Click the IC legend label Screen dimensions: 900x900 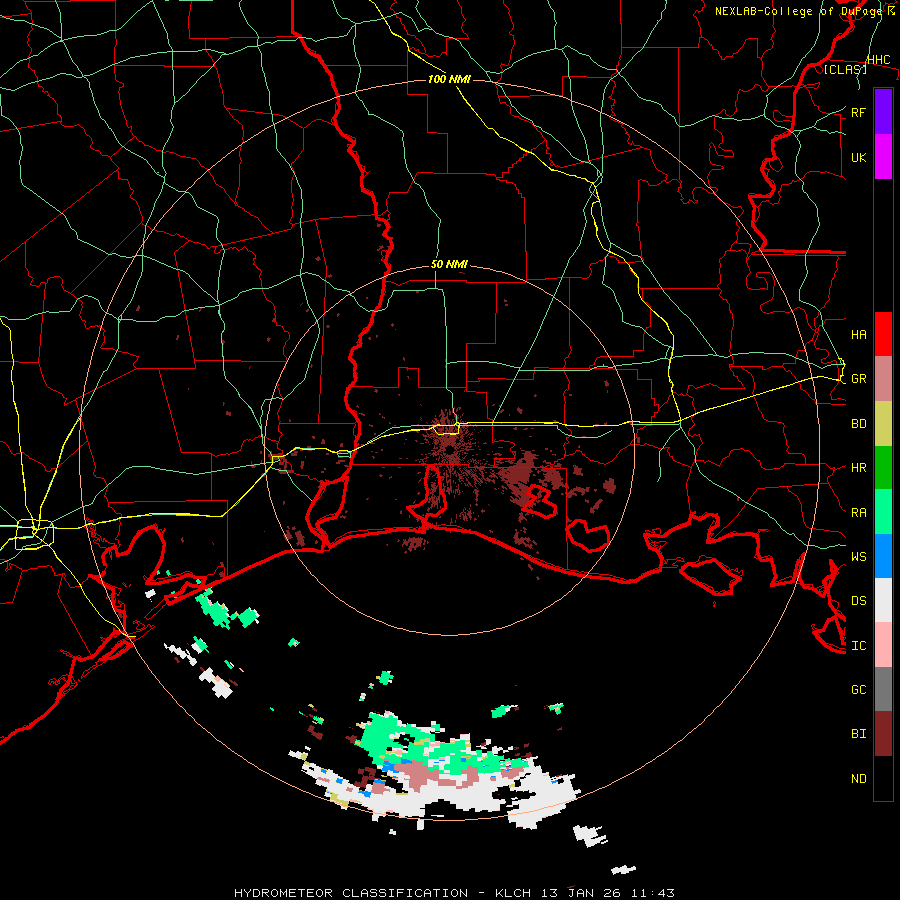tap(858, 646)
